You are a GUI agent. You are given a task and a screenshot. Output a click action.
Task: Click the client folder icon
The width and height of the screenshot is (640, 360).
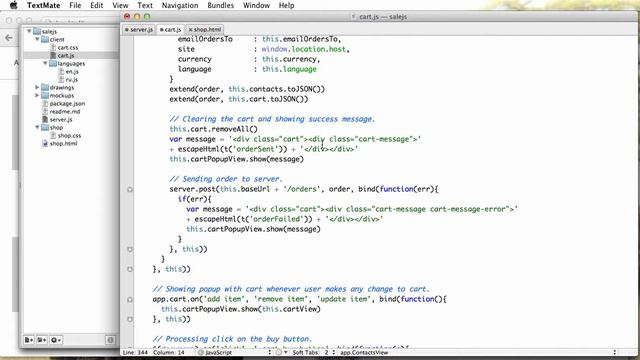click(45, 39)
